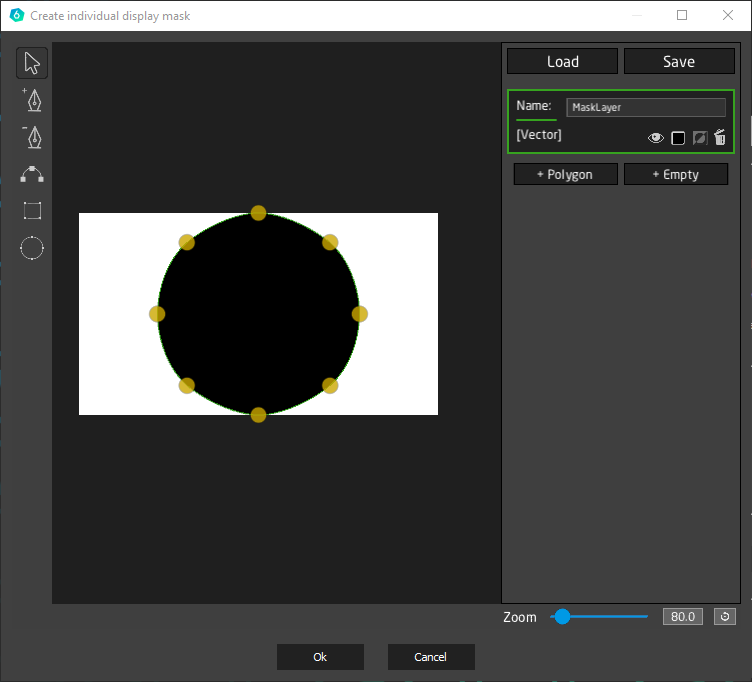
Task: Click the application logo in title bar
Action: point(17,15)
